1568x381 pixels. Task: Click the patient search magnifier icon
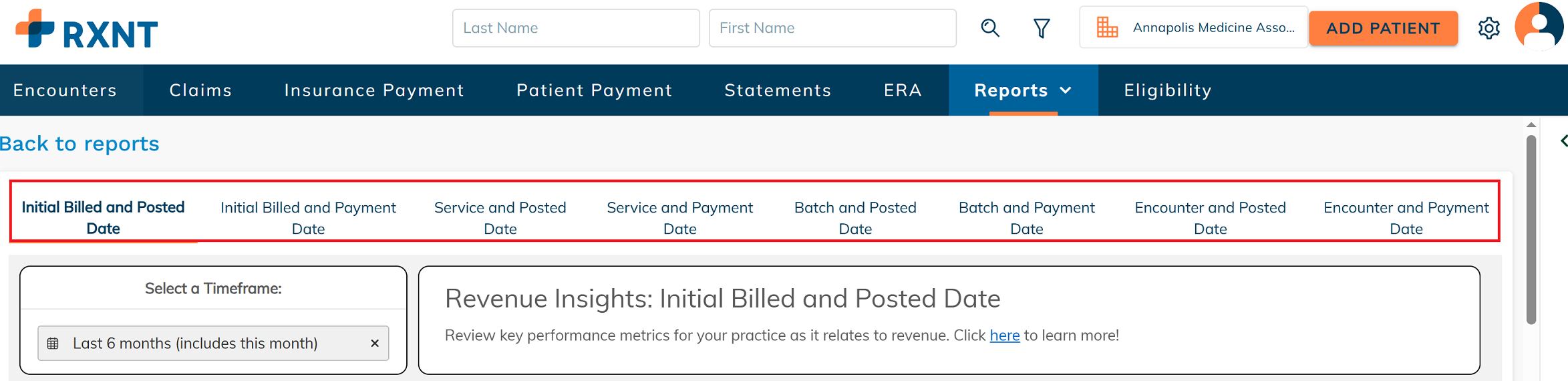pyautogui.click(x=990, y=28)
